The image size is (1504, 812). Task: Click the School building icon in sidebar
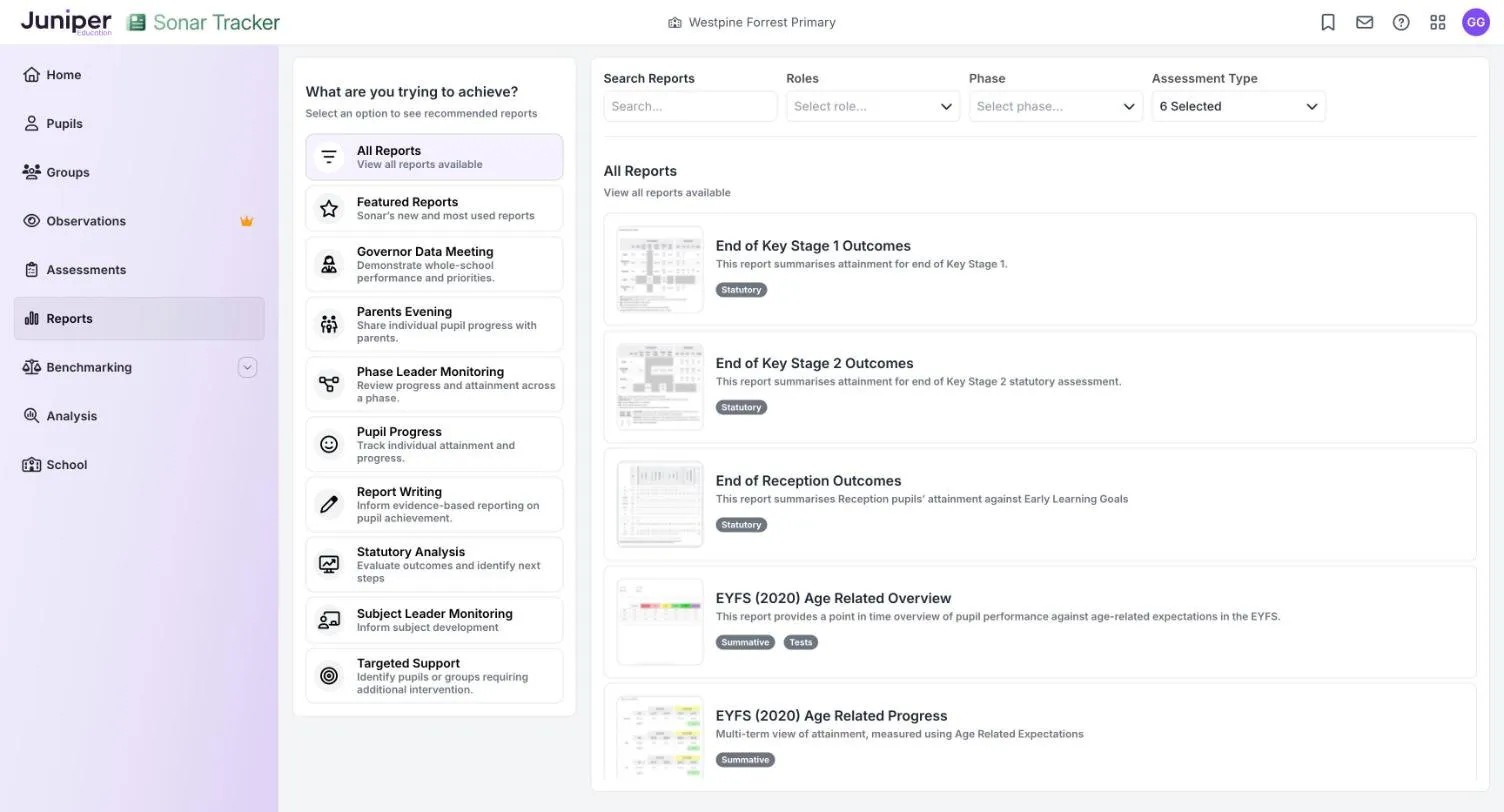click(32, 465)
